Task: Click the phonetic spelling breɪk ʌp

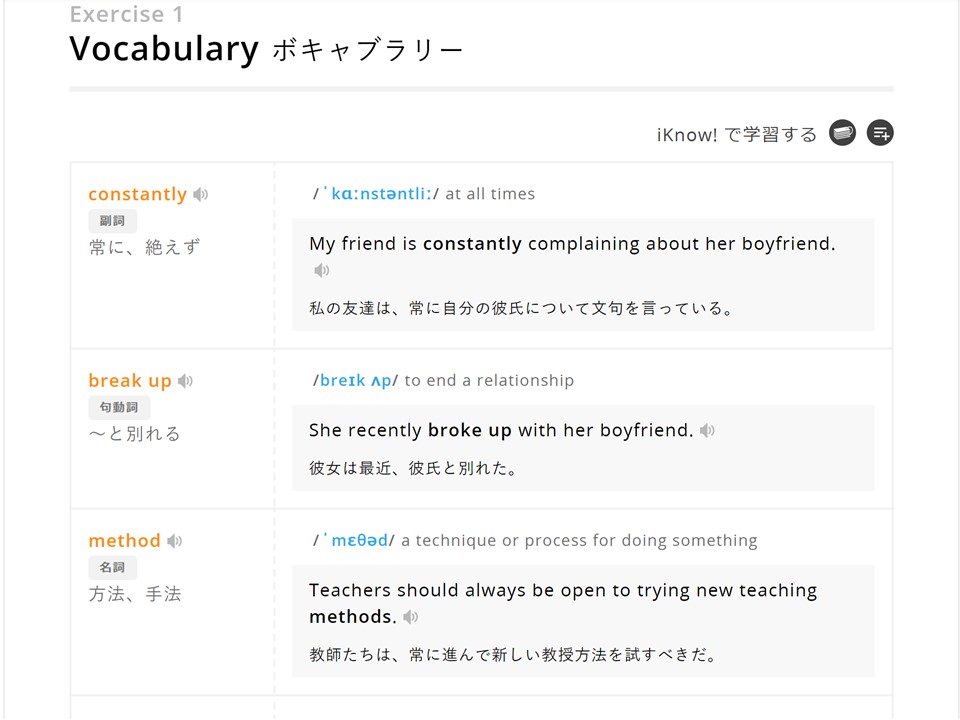Action: tap(356, 381)
